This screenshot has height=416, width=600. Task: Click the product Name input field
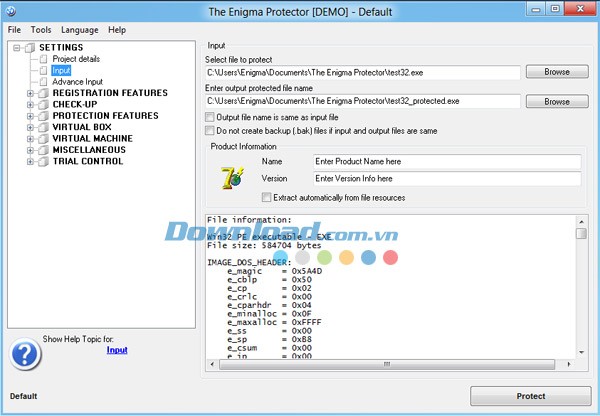[x=446, y=162]
